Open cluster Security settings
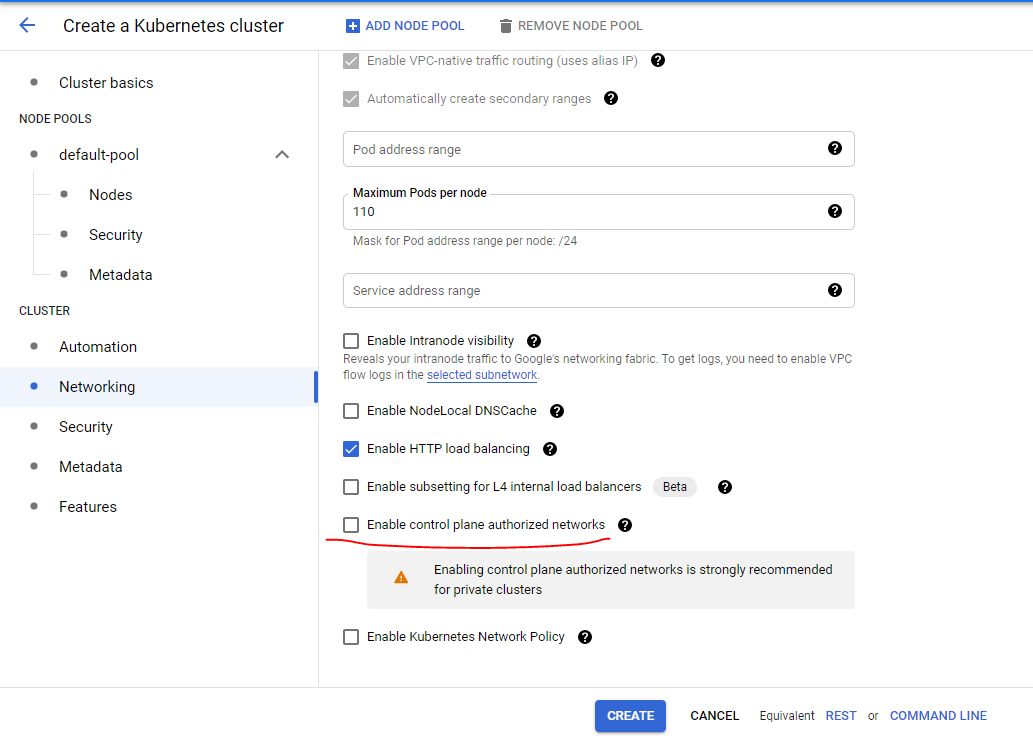The image size is (1033, 740). [x=86, y=426]
